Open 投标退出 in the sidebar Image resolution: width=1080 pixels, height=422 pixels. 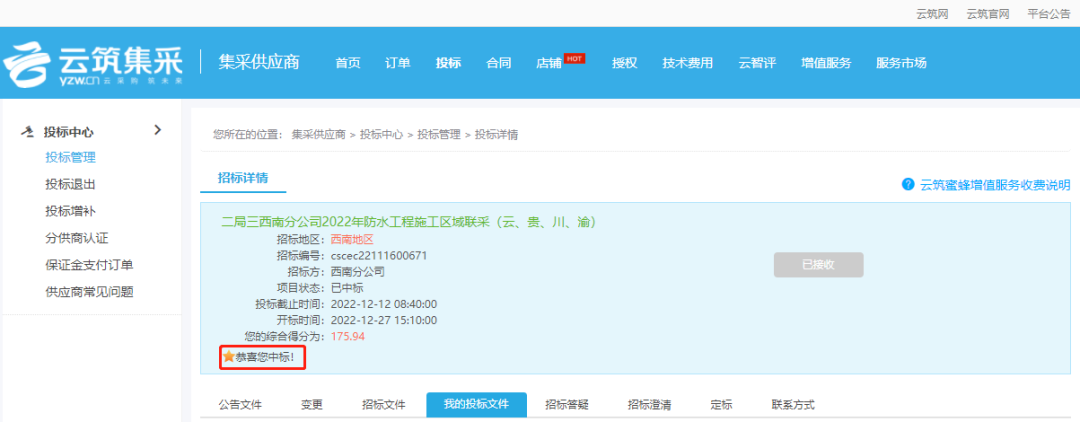click(70, 185)
